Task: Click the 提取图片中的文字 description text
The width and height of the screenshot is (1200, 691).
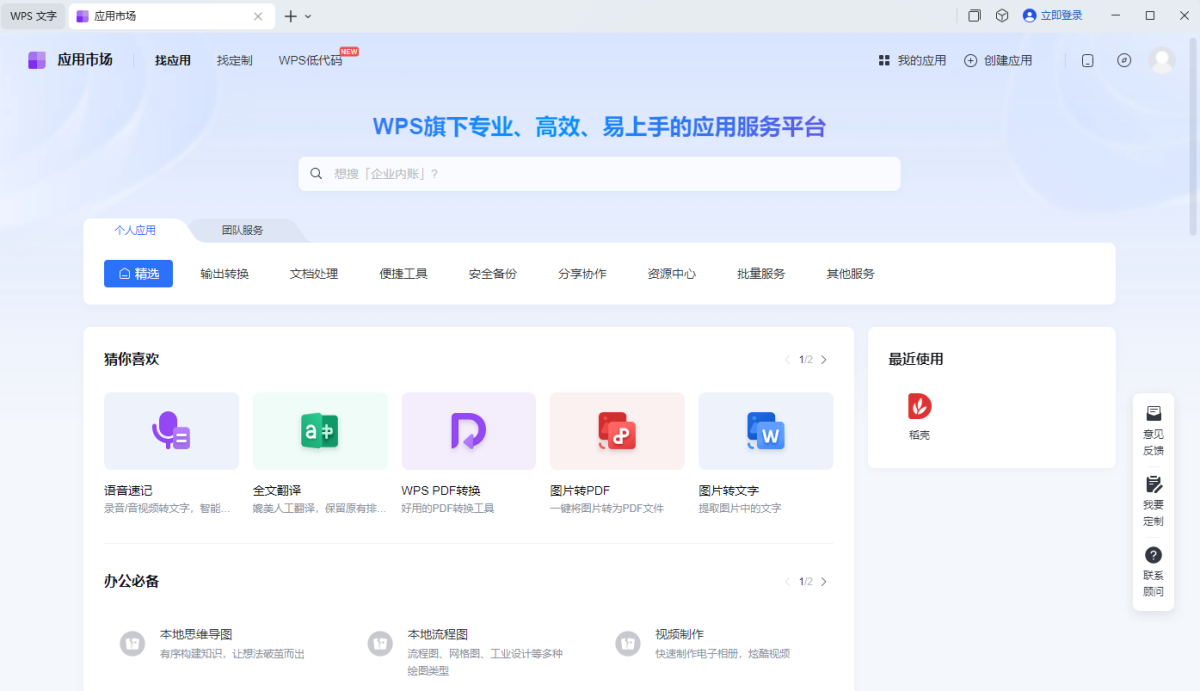Action: (x=740, y=508)
